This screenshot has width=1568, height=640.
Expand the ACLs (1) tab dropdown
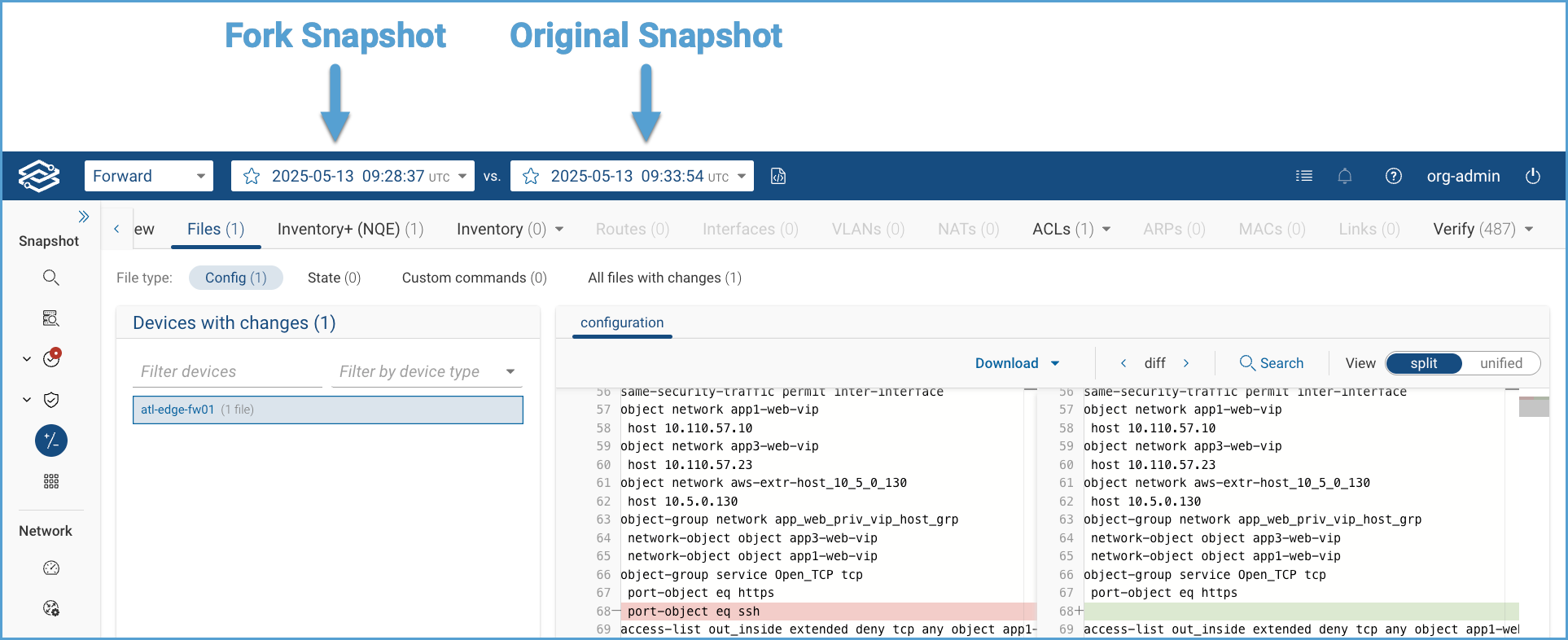coord(1106,230)
